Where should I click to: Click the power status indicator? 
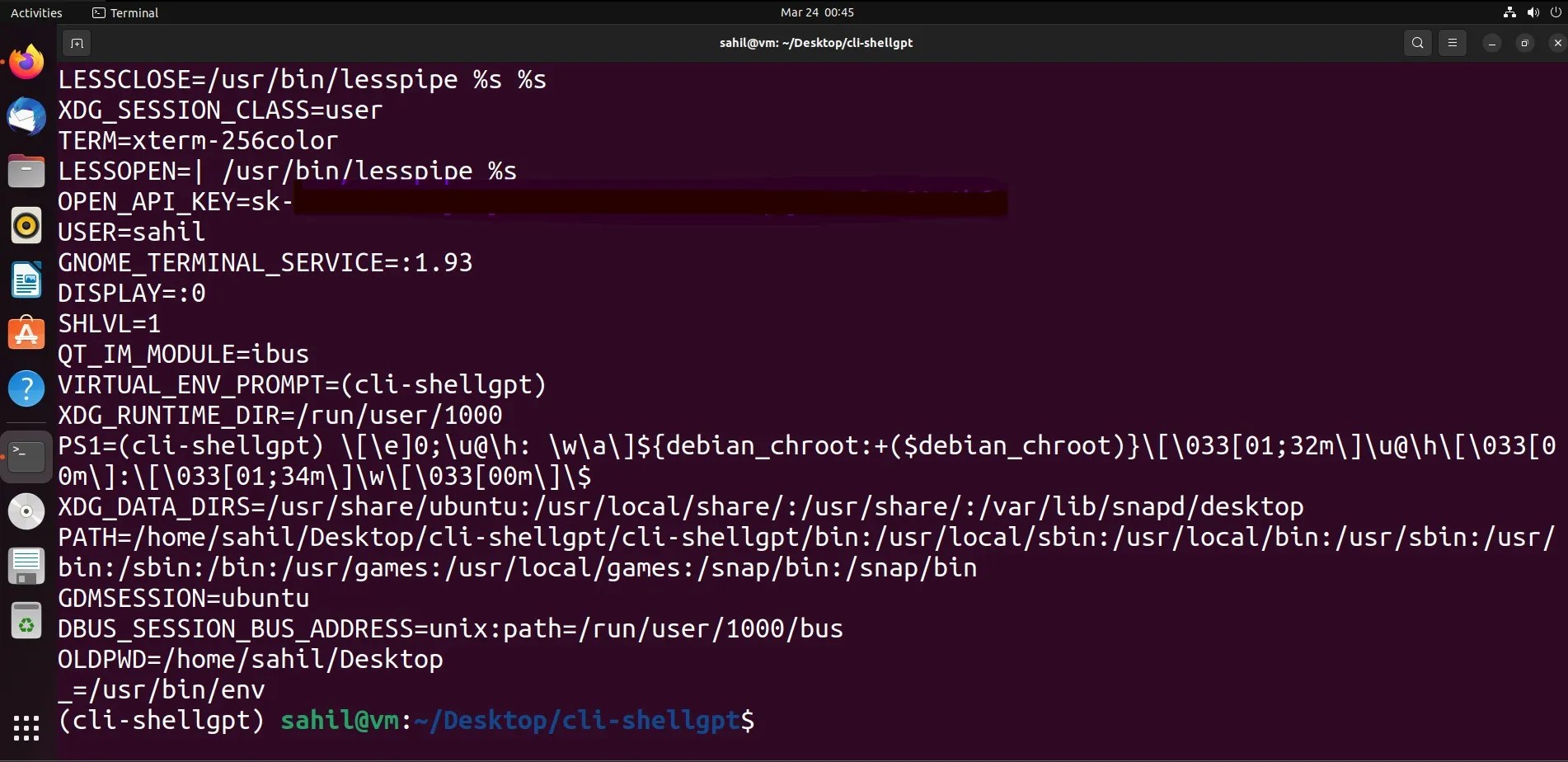tap(1556, 12)
